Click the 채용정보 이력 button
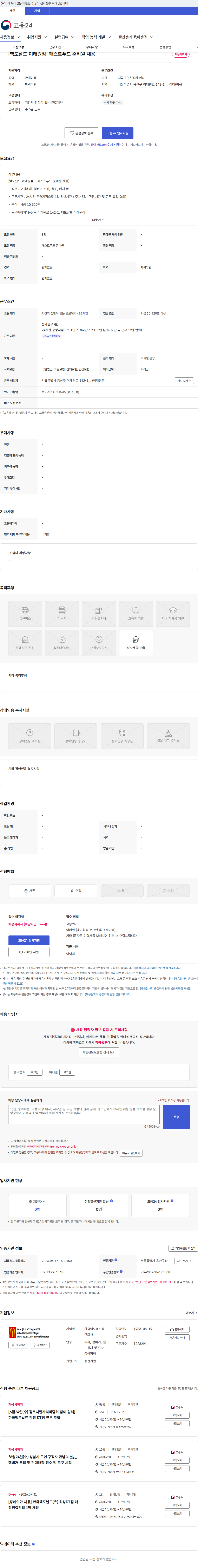Image resolution: width=198 pixels, height=1568 pixels. [177, 1337]
